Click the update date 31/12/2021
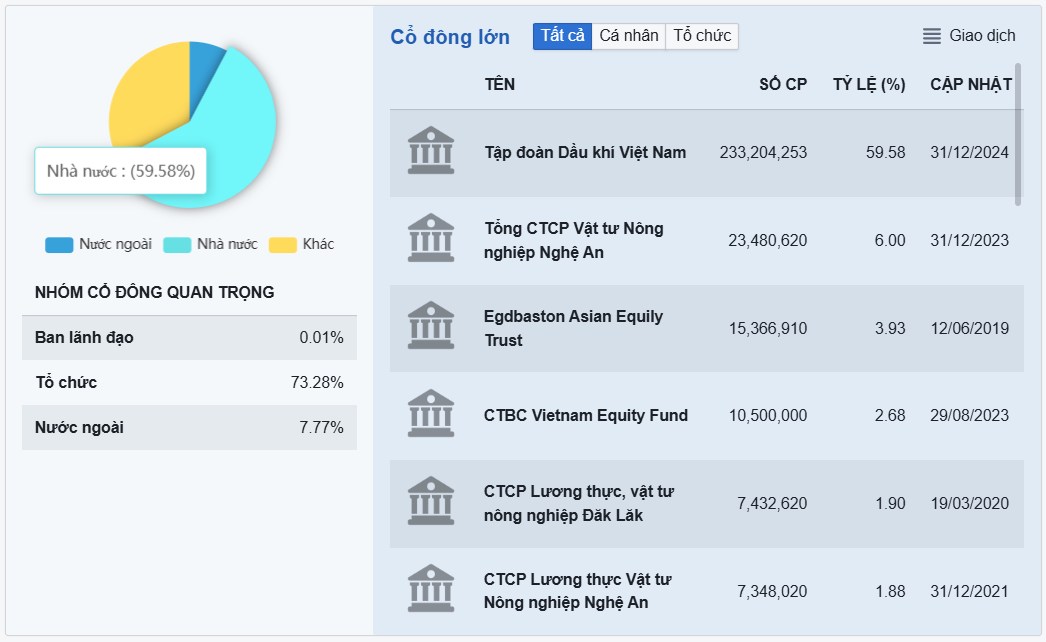Image resolution: width=1046 pixels, height=642 pixels. [969, 591]
